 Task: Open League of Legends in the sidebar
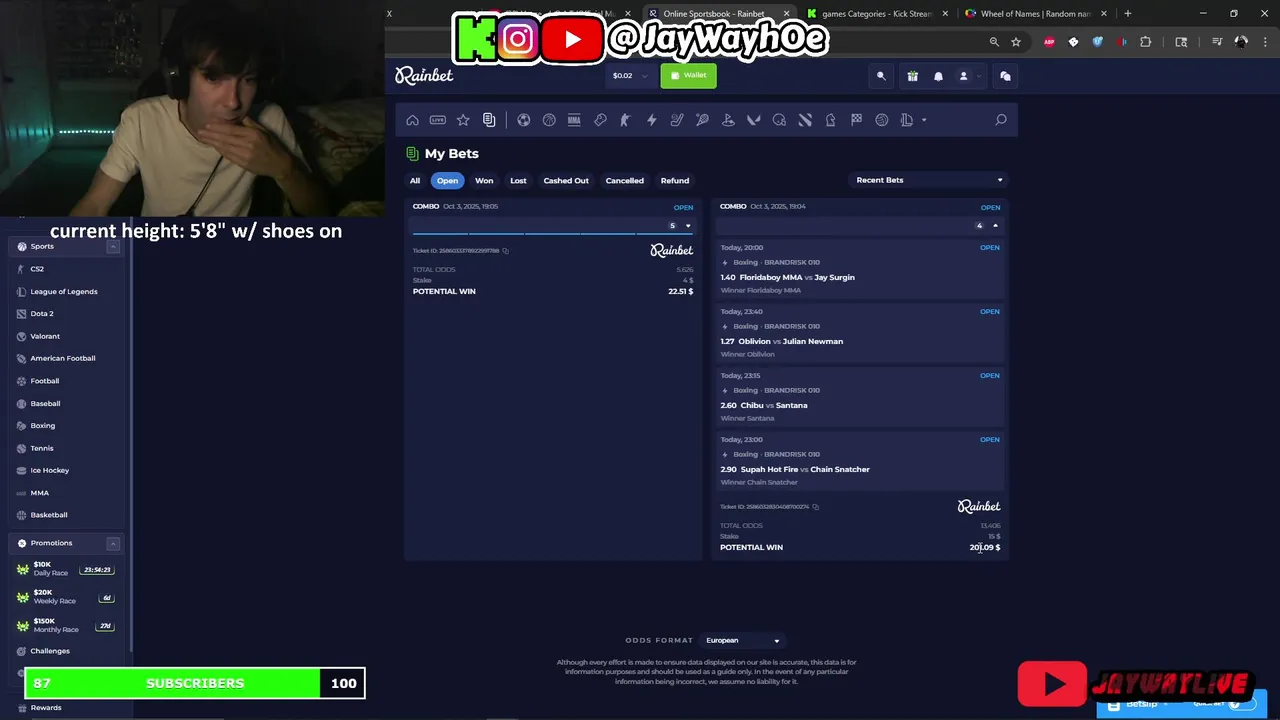[63, 292]
